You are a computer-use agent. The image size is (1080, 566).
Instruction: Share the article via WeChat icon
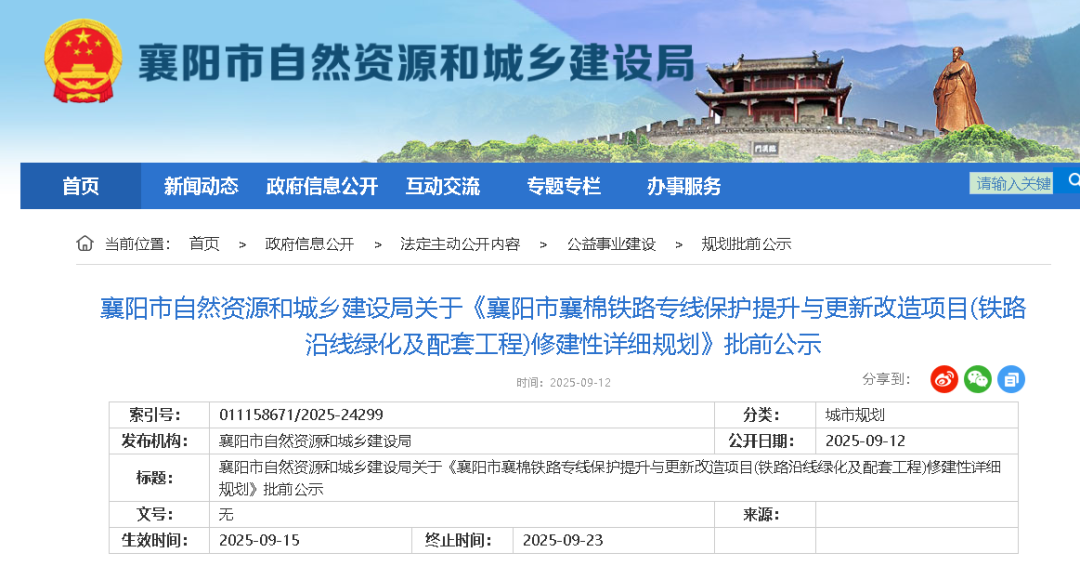[977, 379]
